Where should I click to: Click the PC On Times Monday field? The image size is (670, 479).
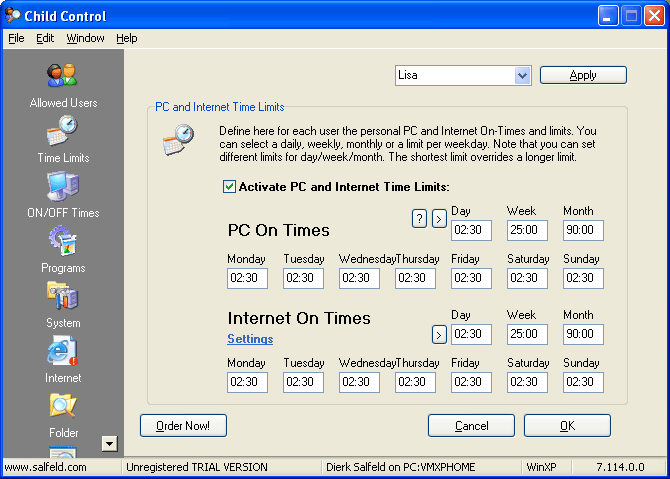tap(247, 278)
